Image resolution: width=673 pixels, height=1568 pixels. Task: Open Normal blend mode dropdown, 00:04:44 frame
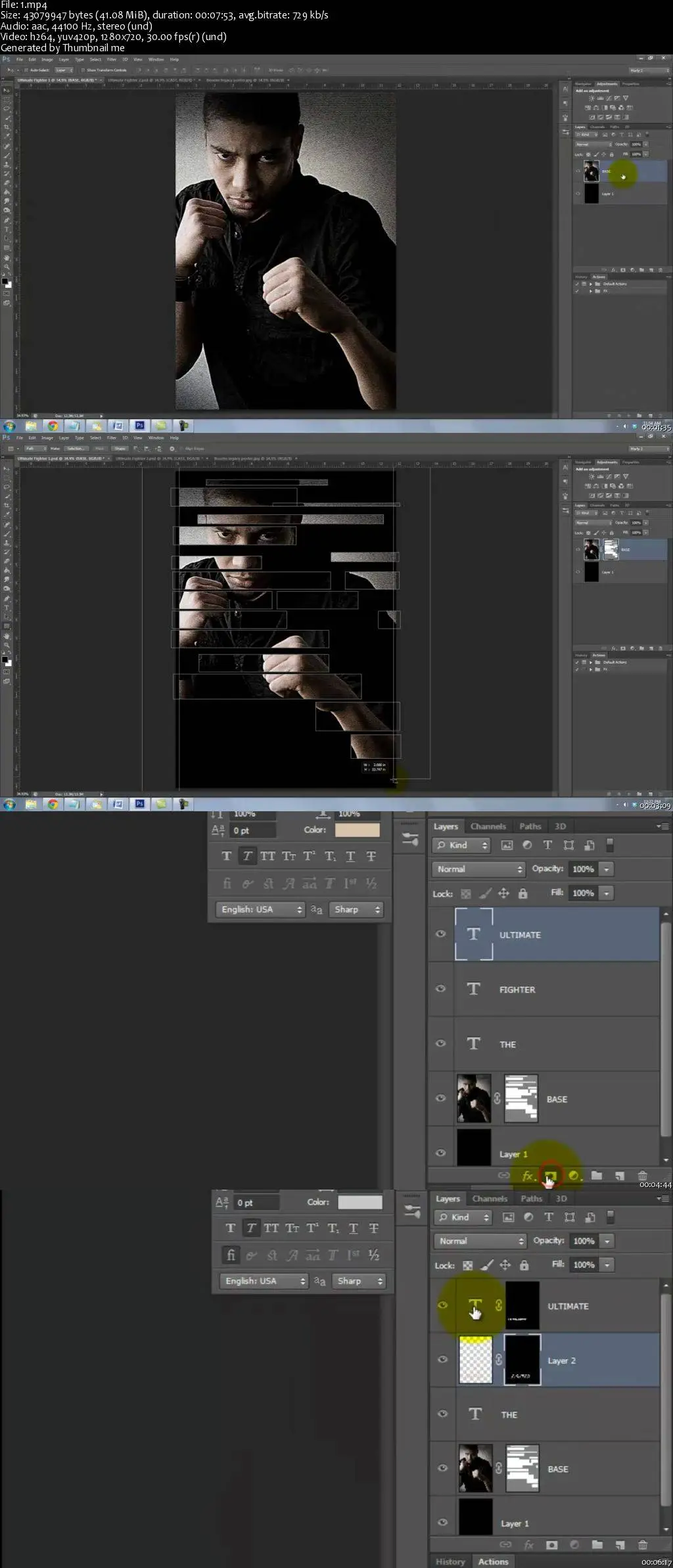coord(478,869)
